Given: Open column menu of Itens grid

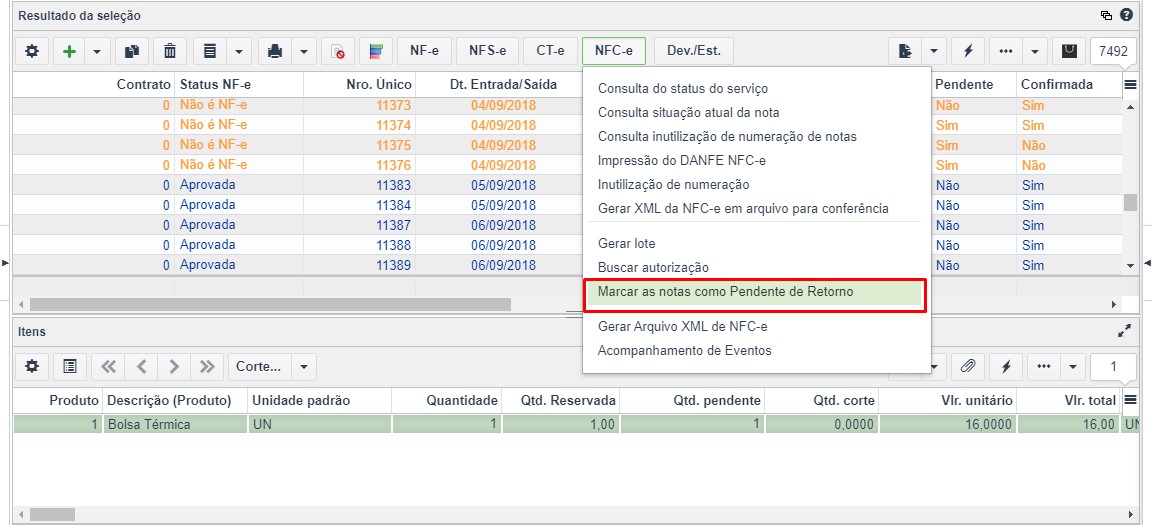Looking at the screenshot, I should pos(1130,400).
